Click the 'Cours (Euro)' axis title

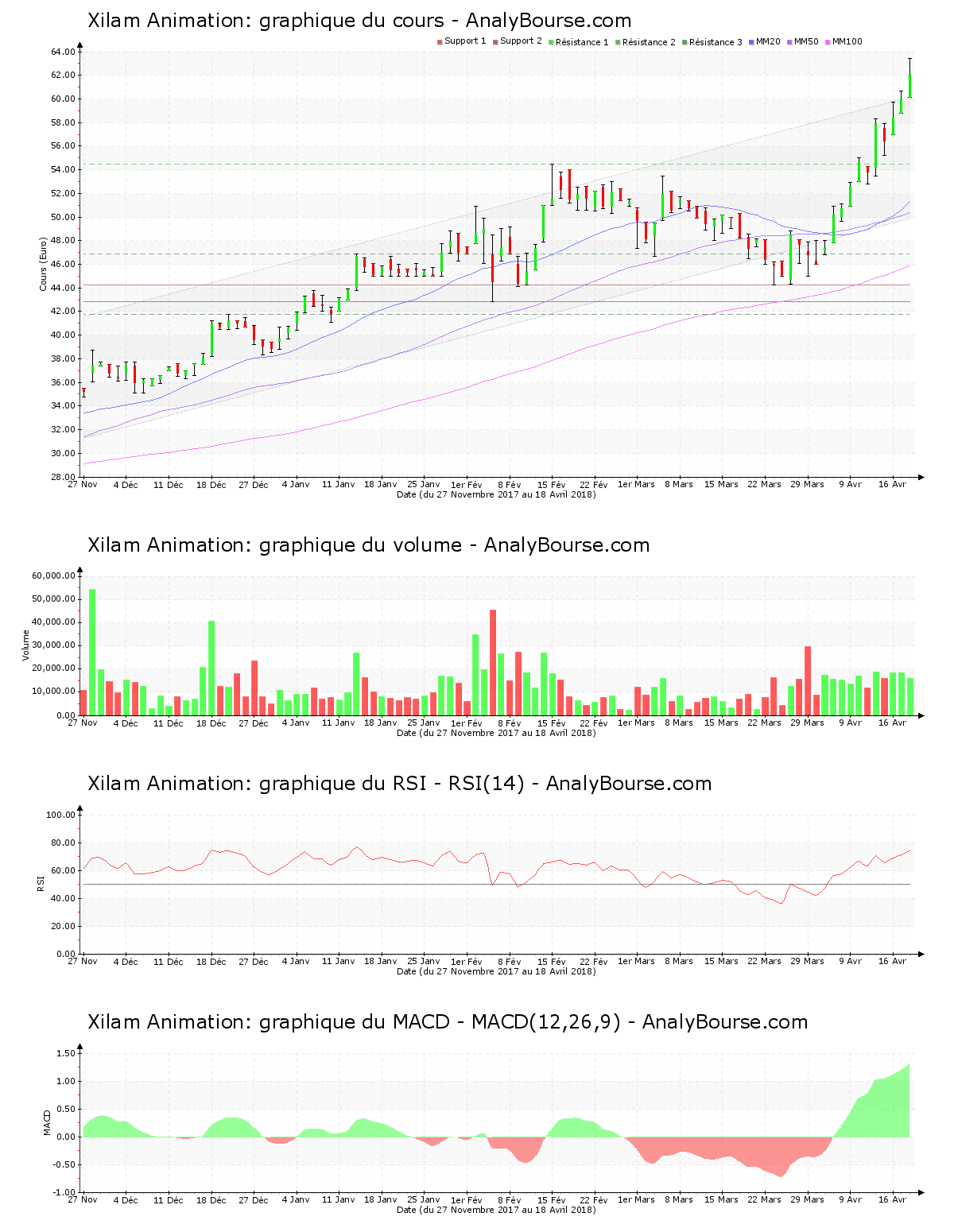point(44,264)
